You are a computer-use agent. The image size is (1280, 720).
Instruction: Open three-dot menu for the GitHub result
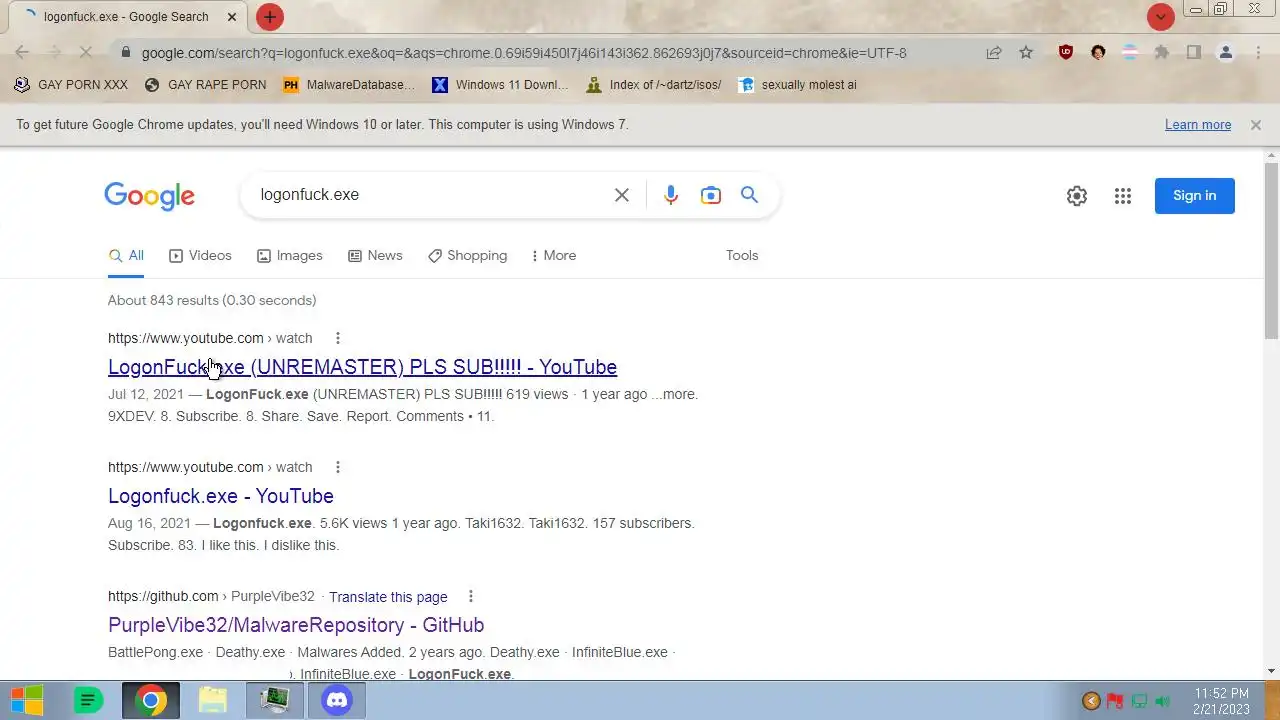click(471, 596)
